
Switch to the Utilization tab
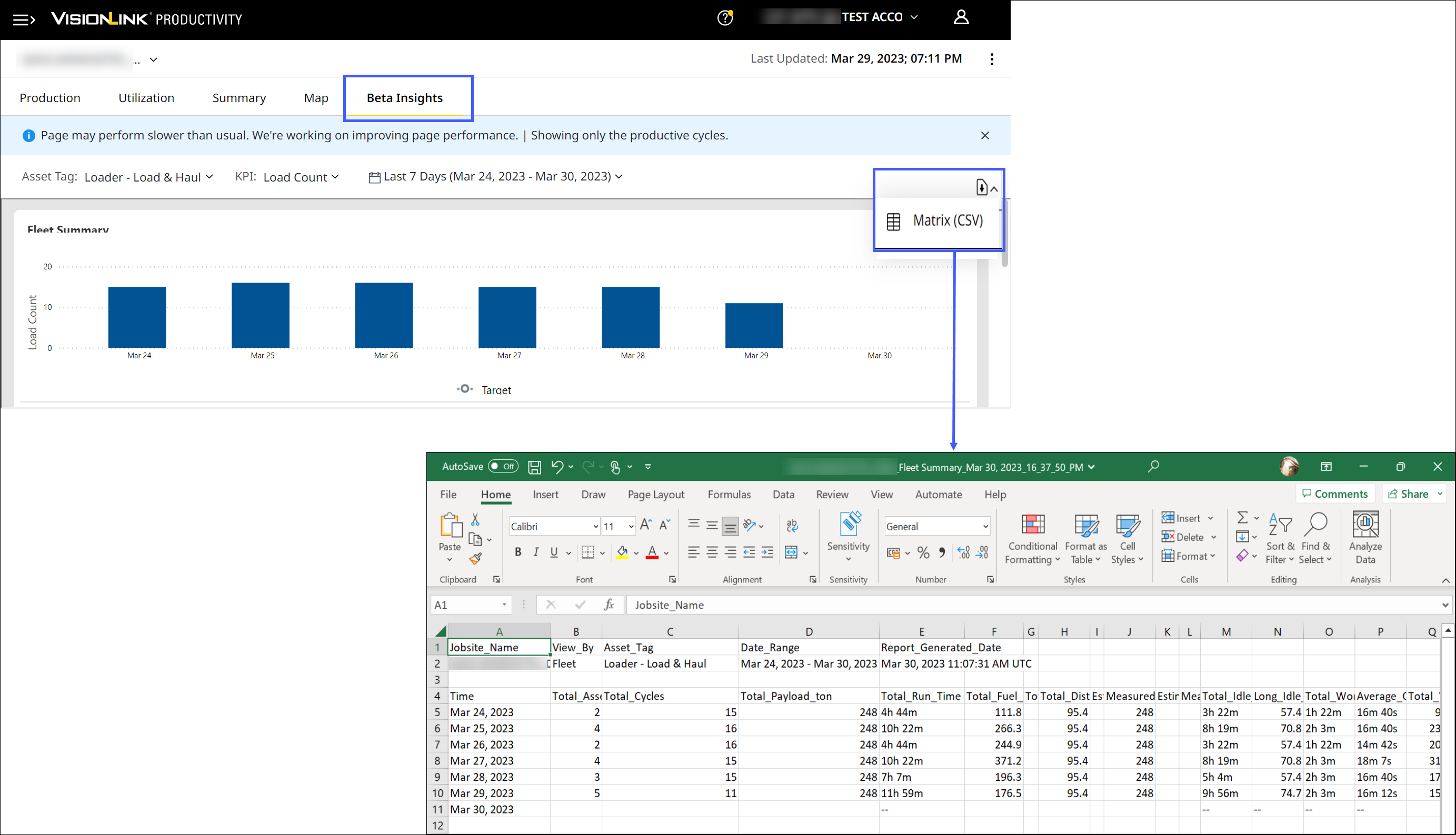pyautogui.click(x=146, y=98)
